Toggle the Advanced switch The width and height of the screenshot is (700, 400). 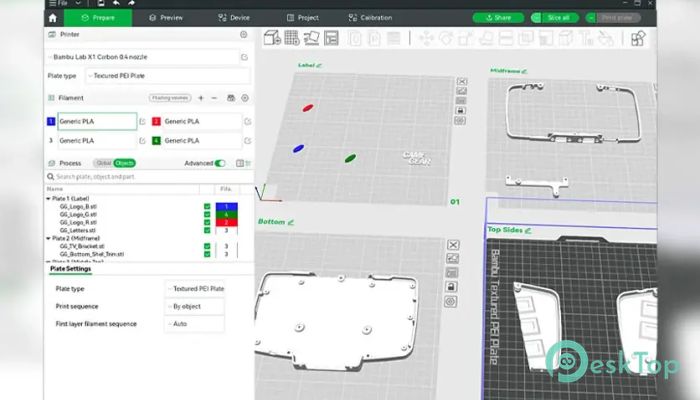click(x=220, y=163)
